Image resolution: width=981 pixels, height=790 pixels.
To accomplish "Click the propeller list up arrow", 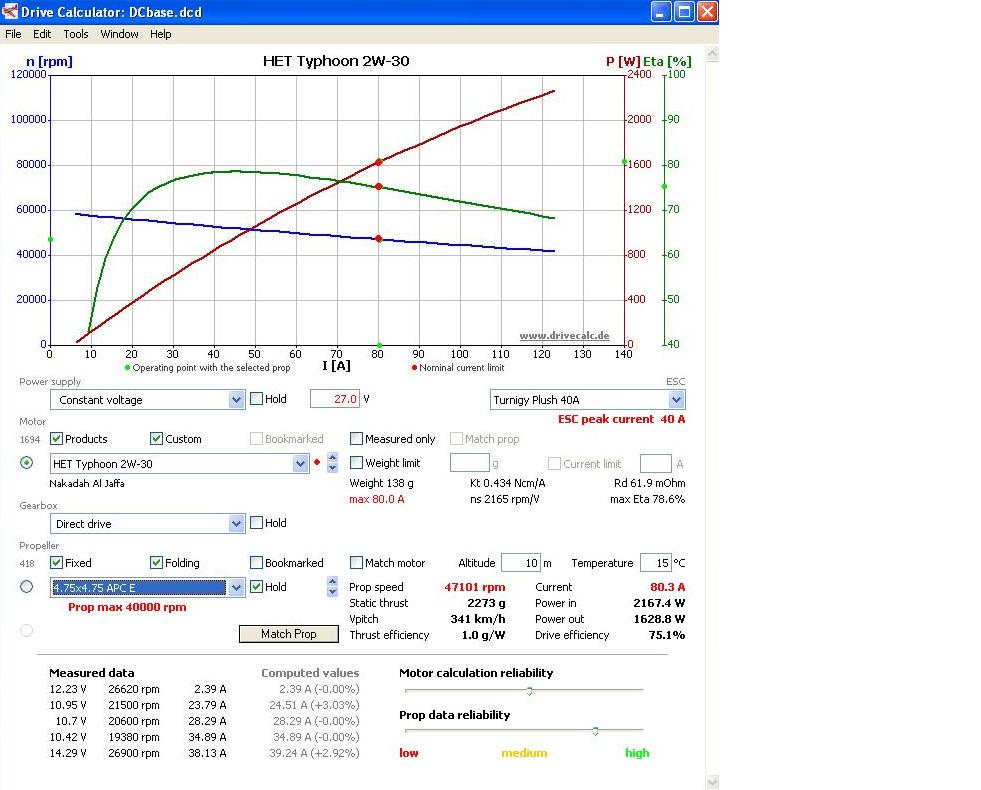I will 333,582.
